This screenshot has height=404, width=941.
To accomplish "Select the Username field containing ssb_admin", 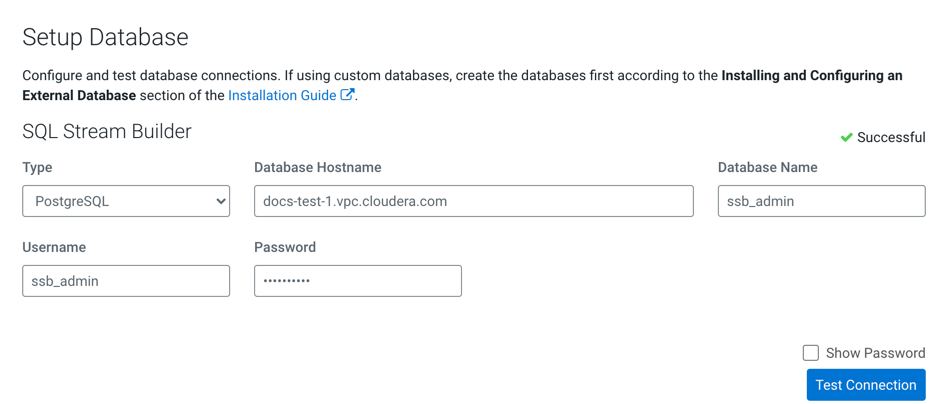I will 126,281.
